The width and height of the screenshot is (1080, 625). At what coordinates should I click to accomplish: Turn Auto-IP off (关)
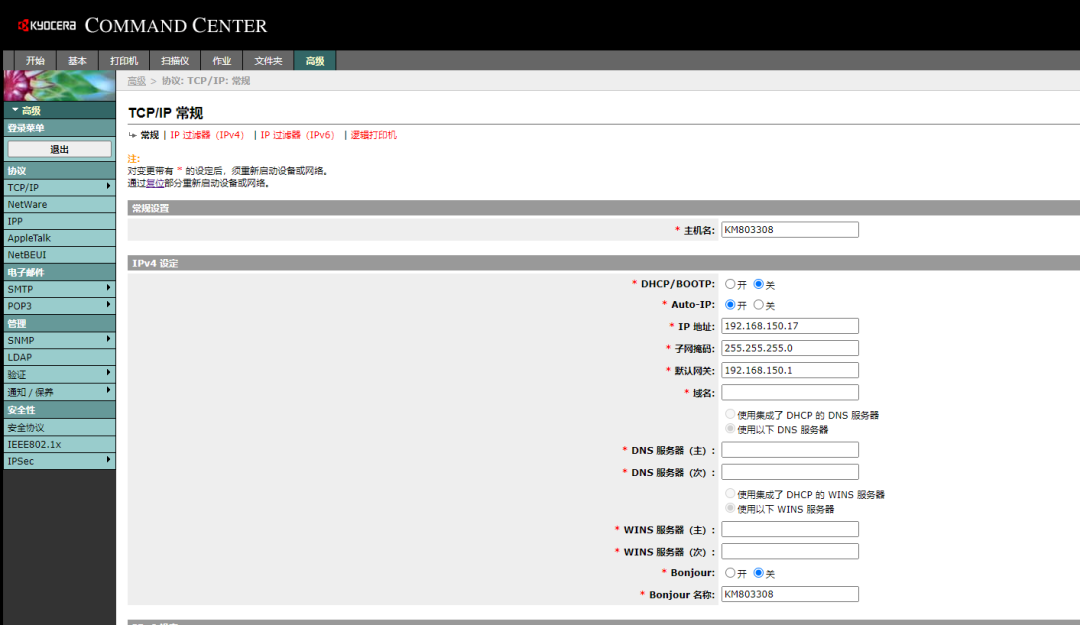pos(758,305)
